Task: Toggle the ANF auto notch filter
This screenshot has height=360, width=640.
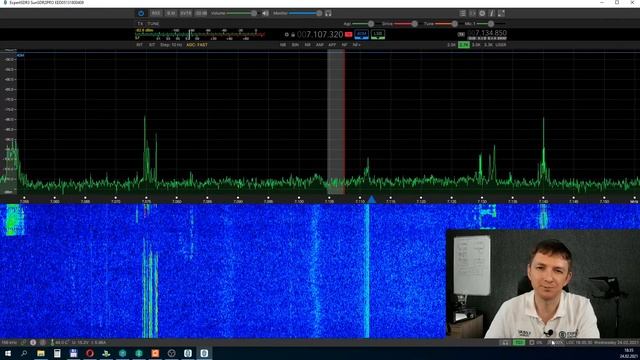Action: [320, 45]
